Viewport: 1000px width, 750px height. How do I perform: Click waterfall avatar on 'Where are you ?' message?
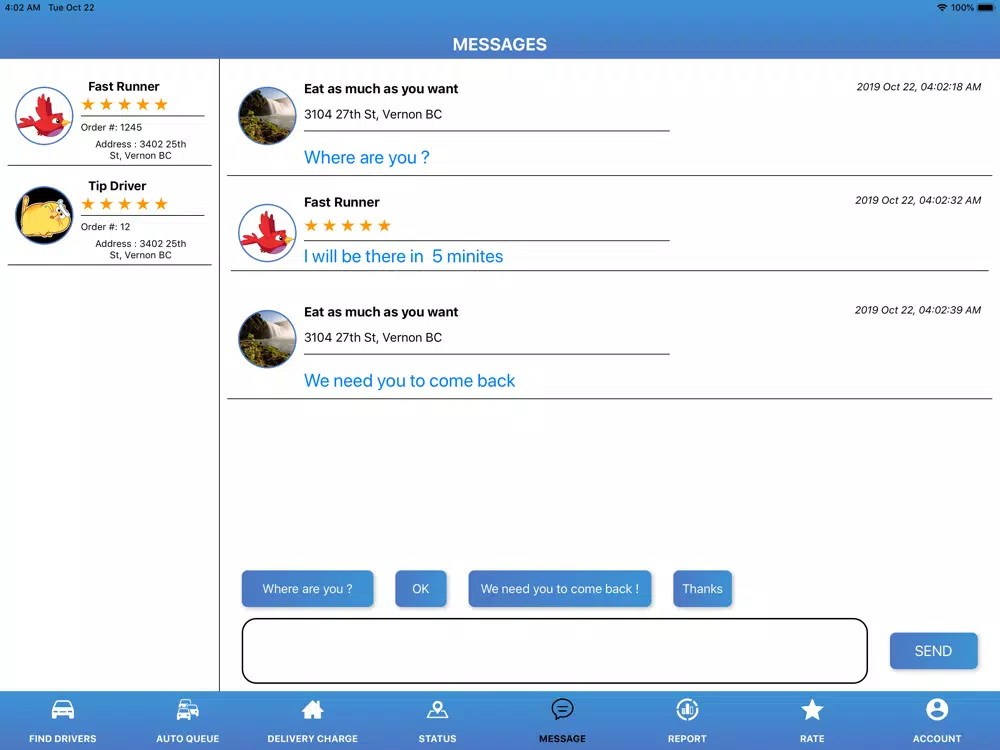click(267, 116)
